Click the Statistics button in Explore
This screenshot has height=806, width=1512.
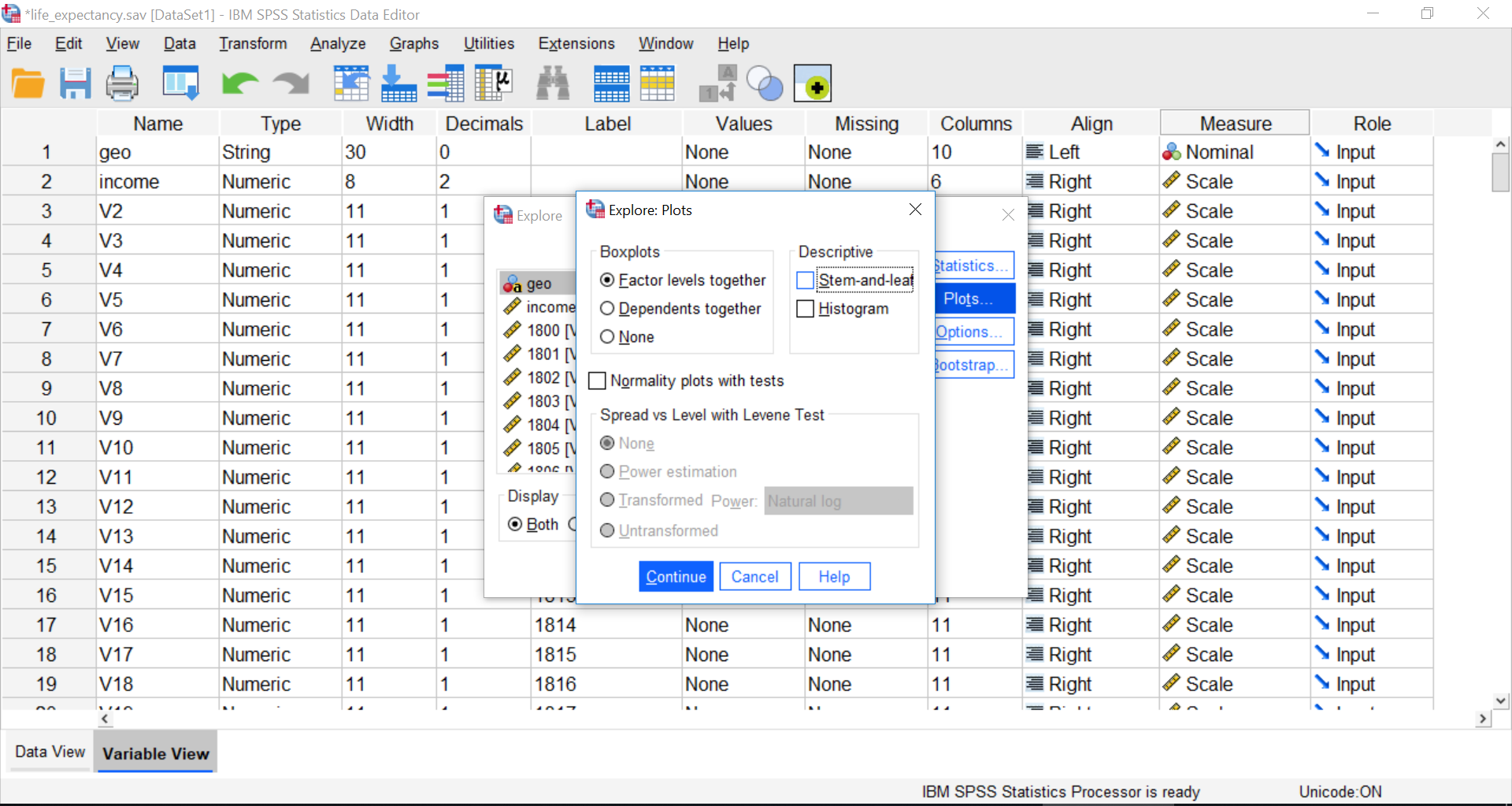974,266
